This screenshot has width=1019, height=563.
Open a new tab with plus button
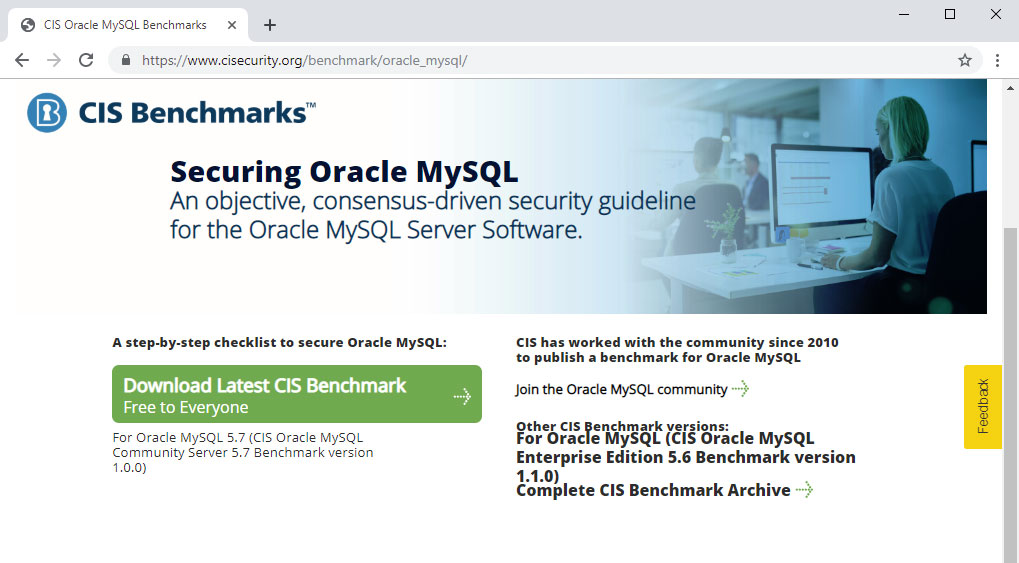270,25
